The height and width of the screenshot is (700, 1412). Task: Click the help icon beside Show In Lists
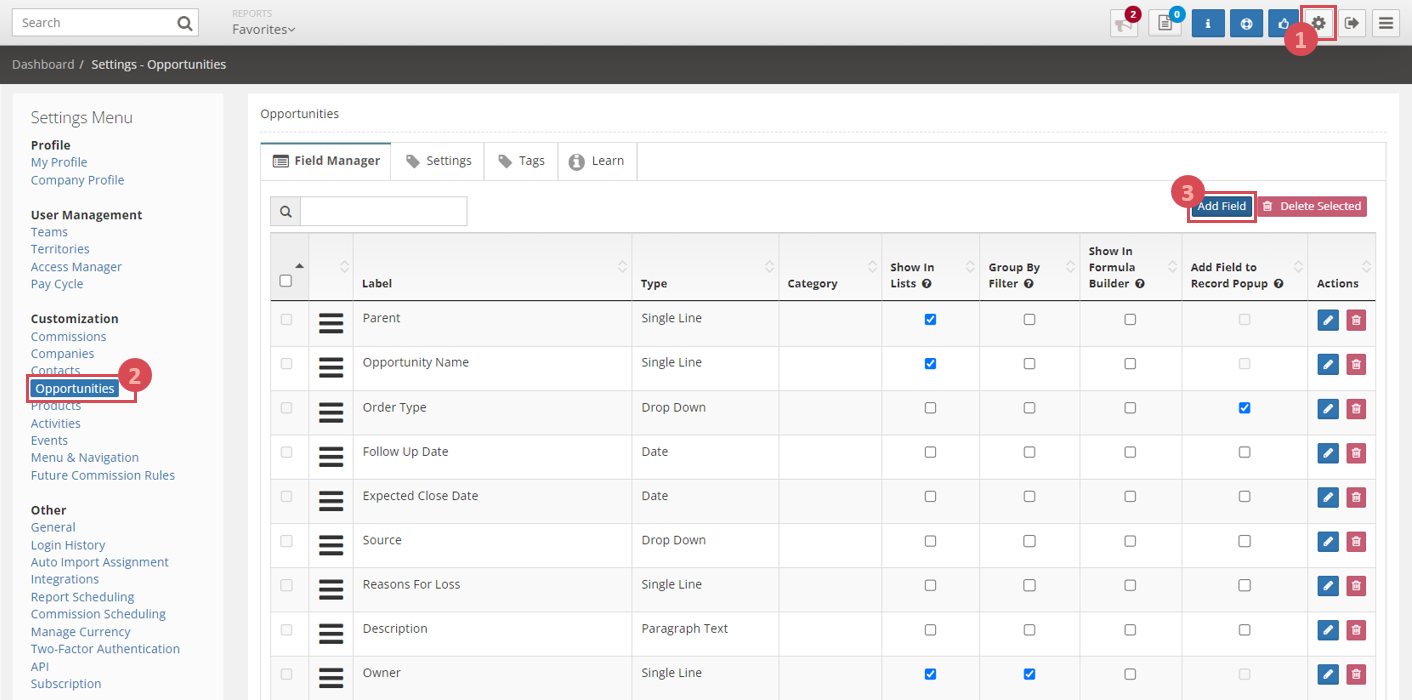click(927, 284)
